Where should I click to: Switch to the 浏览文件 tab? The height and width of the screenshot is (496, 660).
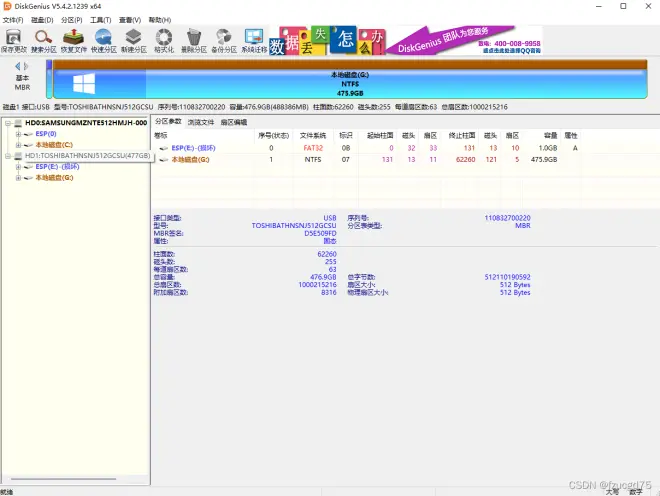pos(201,122)
